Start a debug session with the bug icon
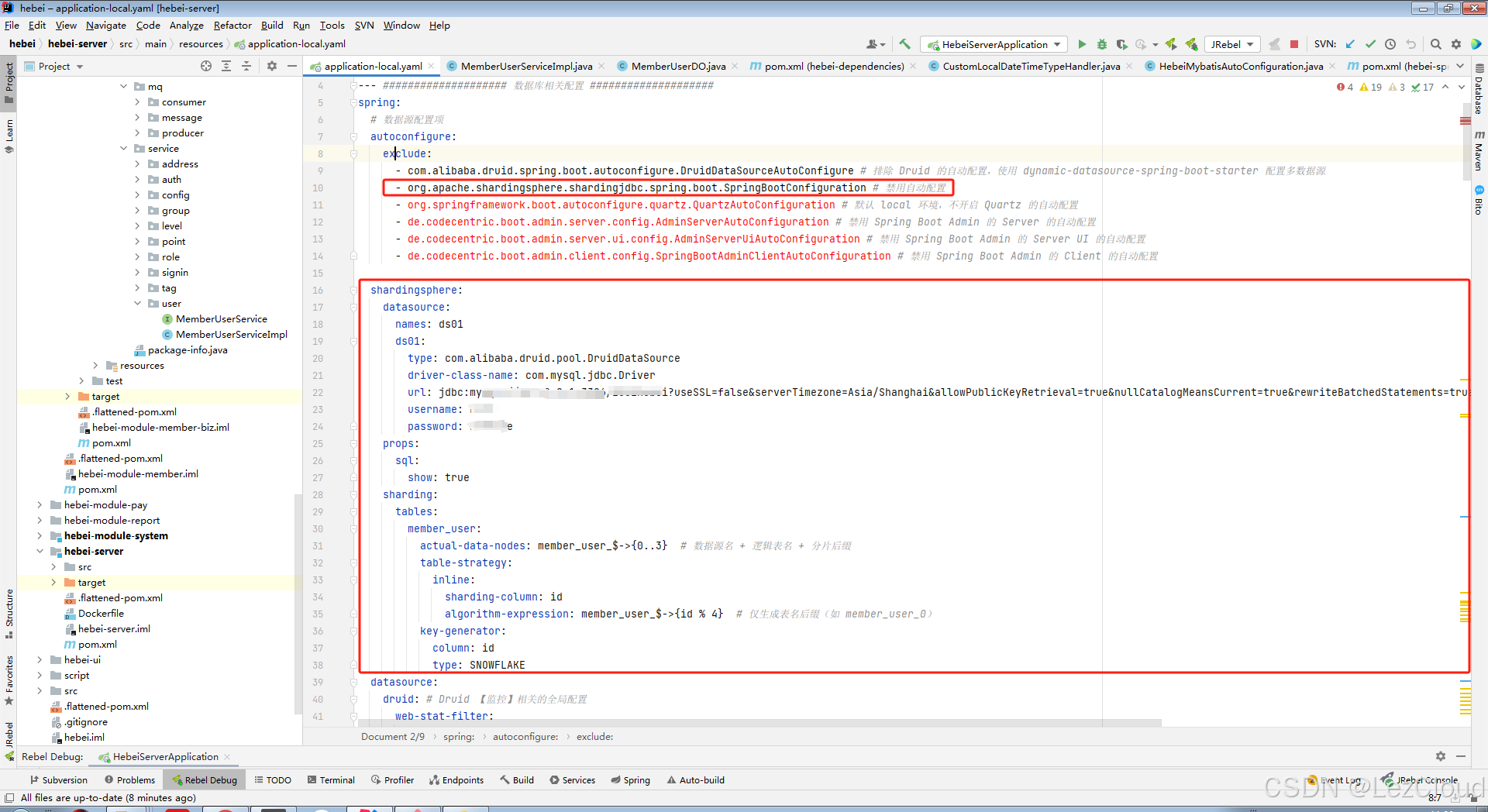The height and width of the screenshot is (812, 1488). pos(1102,44)
